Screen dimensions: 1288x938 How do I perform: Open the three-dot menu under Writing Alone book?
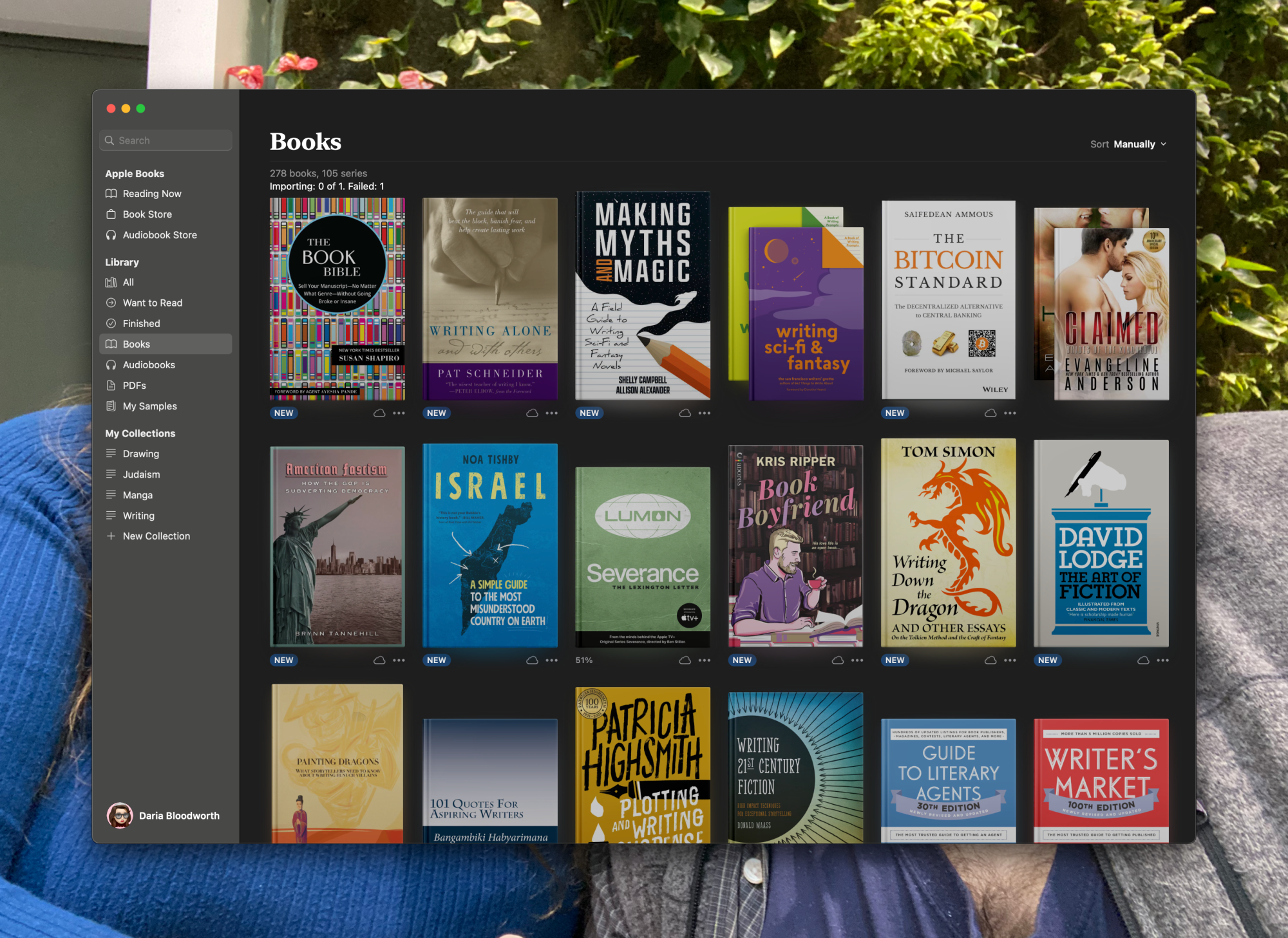(x=552, y=413)
